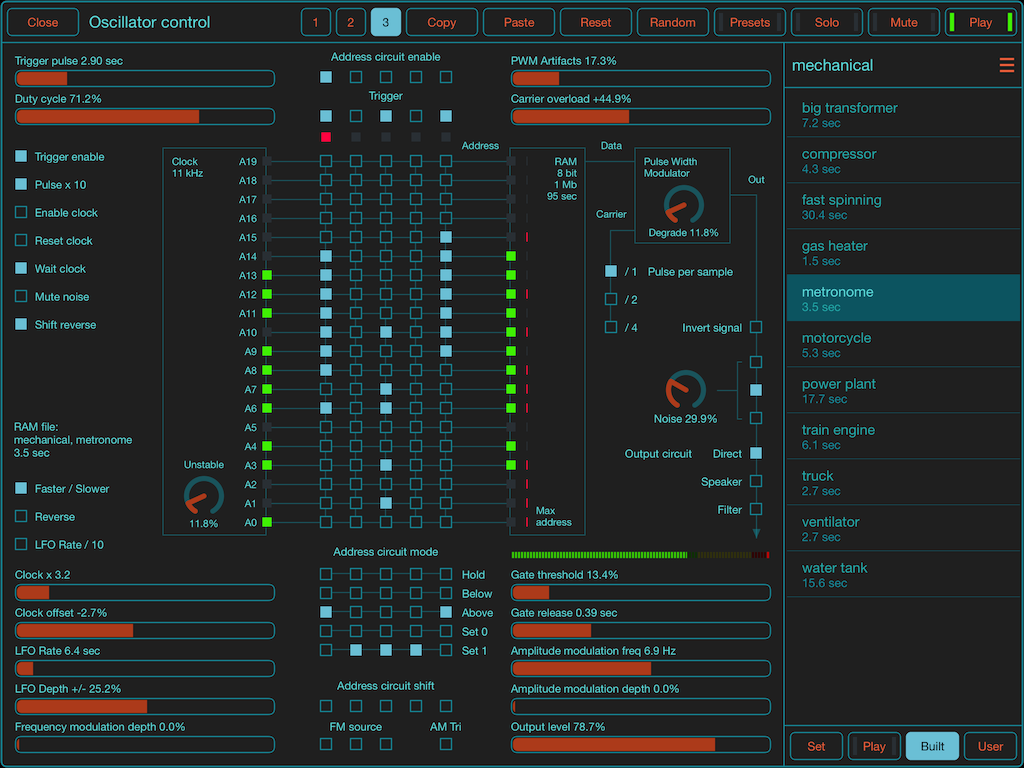Check the Mute noise option
1024x768 pixels.
pyautogui.click(x=23, y=296)
